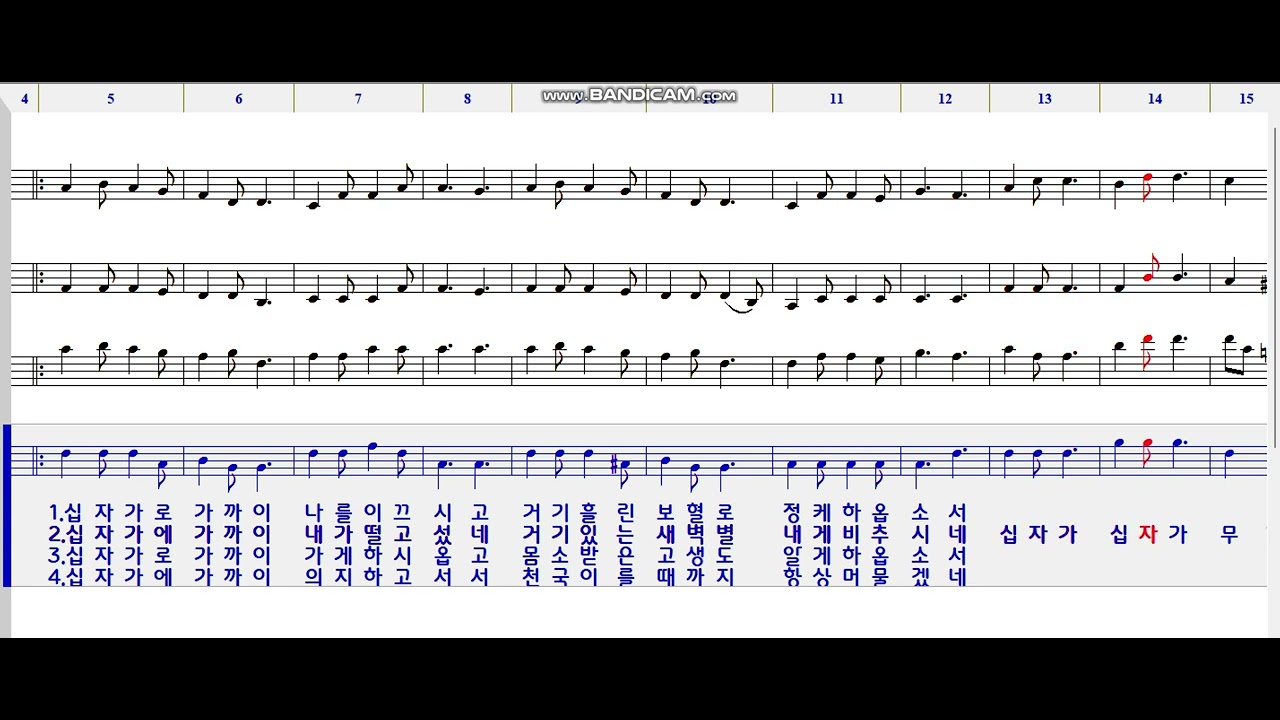Select measure 8 on the top ruler
This screenshot has height=720, width=1280.
467,99
